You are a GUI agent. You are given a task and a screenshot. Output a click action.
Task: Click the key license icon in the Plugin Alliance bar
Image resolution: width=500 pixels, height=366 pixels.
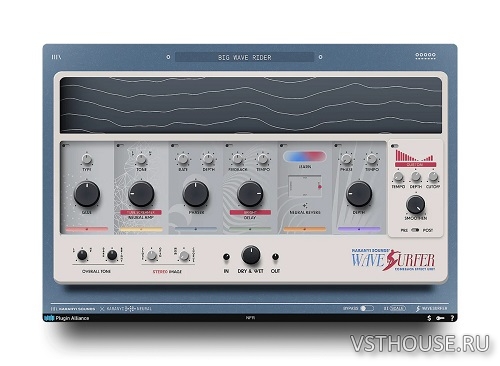point(440,318)
